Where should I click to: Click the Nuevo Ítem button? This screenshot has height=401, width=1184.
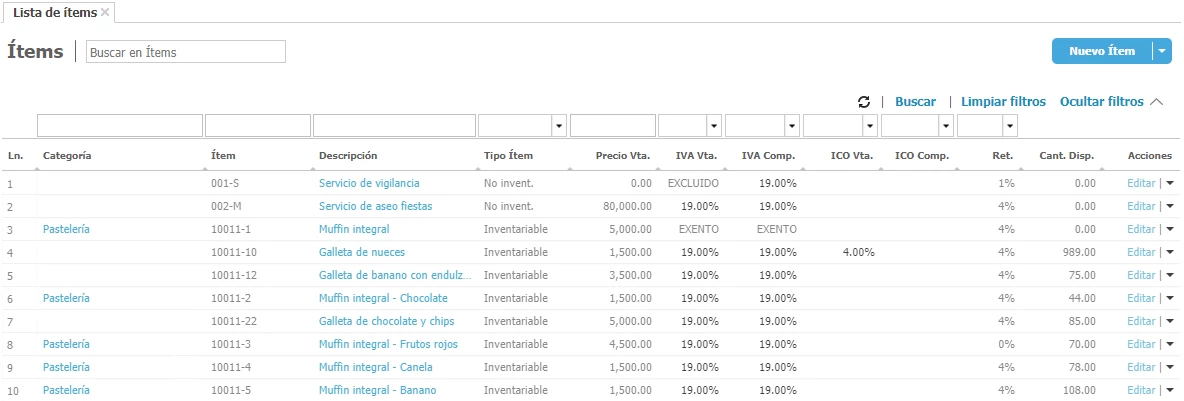point(1101,51)
